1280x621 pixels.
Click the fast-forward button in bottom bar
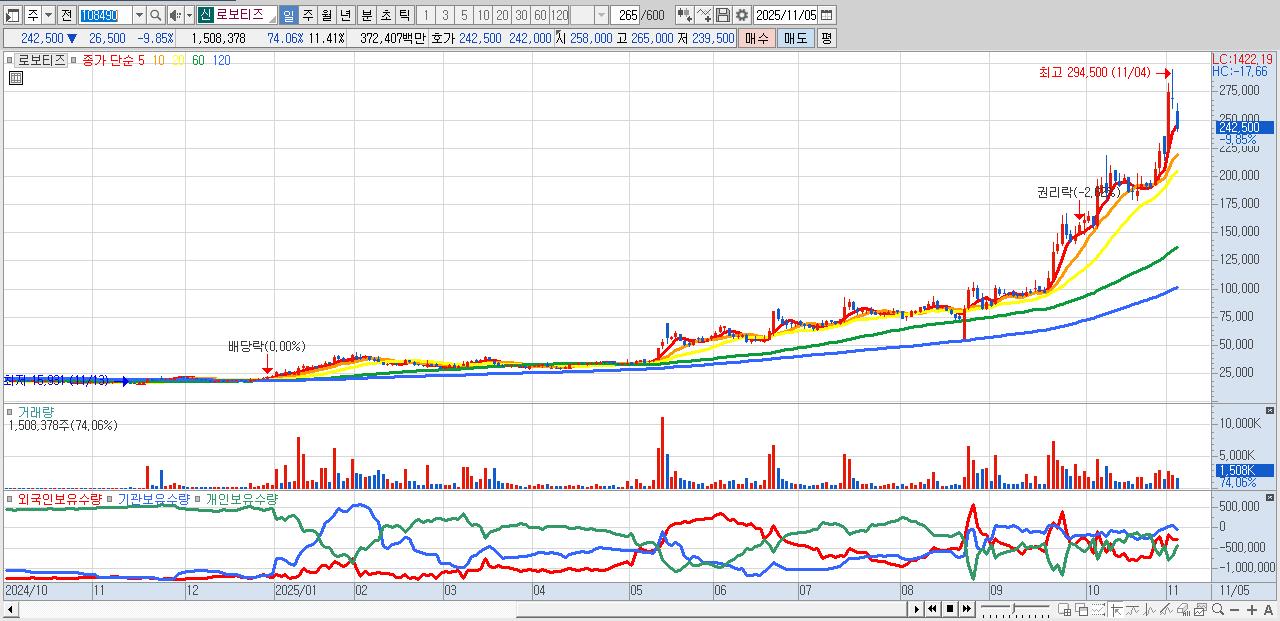point(967,609)
